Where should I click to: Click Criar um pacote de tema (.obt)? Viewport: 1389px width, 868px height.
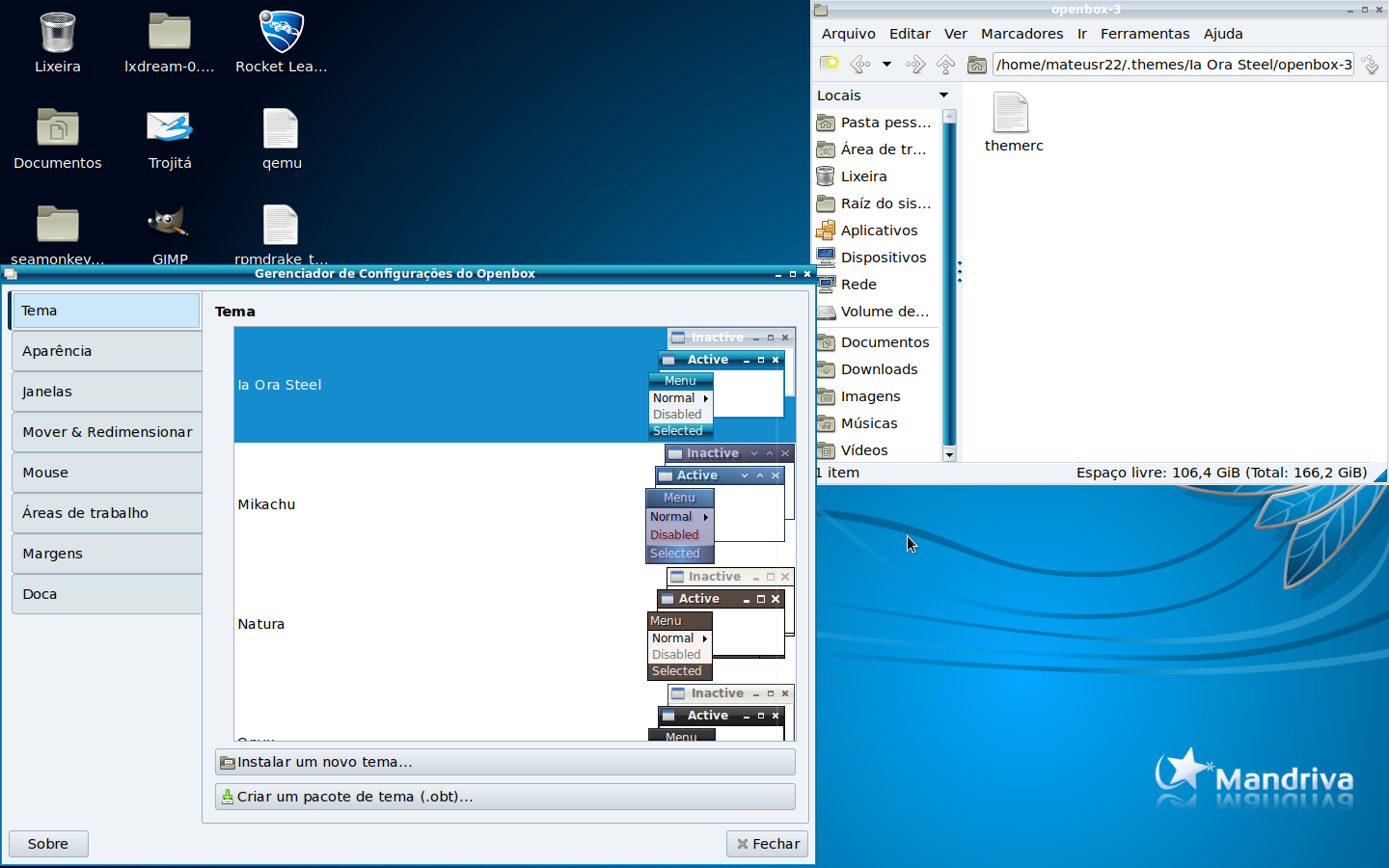click(x=505, y=797)
